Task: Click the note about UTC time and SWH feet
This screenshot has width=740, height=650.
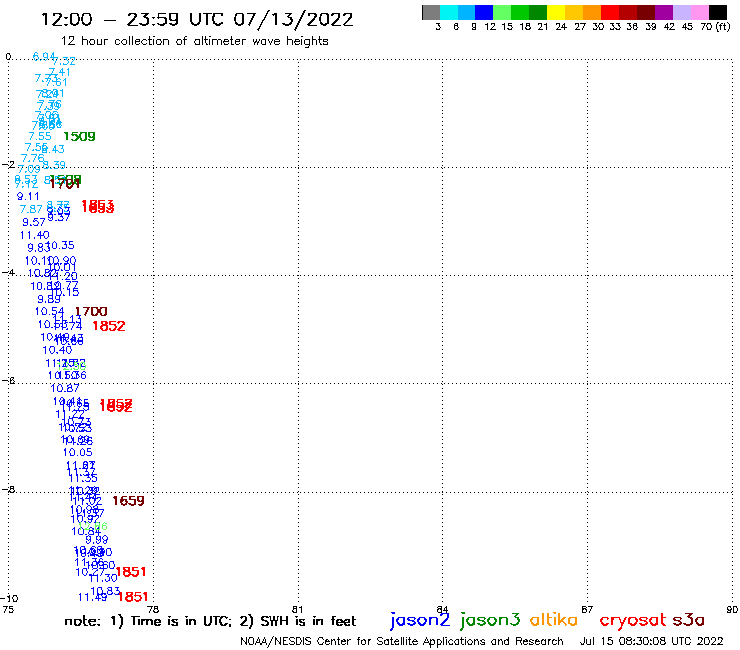Action: pos(210,621)
